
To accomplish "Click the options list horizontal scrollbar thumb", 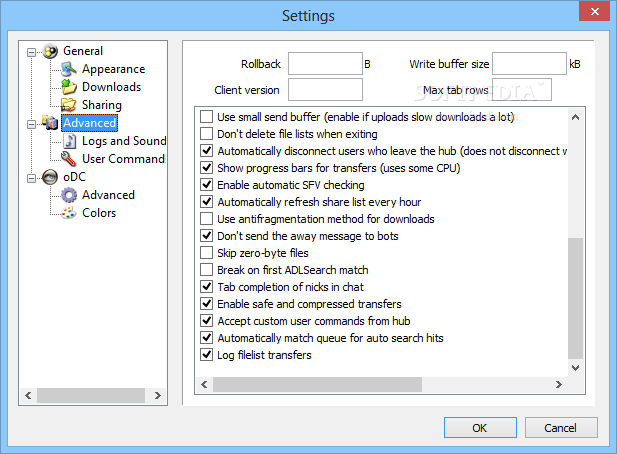I will 317,384.
